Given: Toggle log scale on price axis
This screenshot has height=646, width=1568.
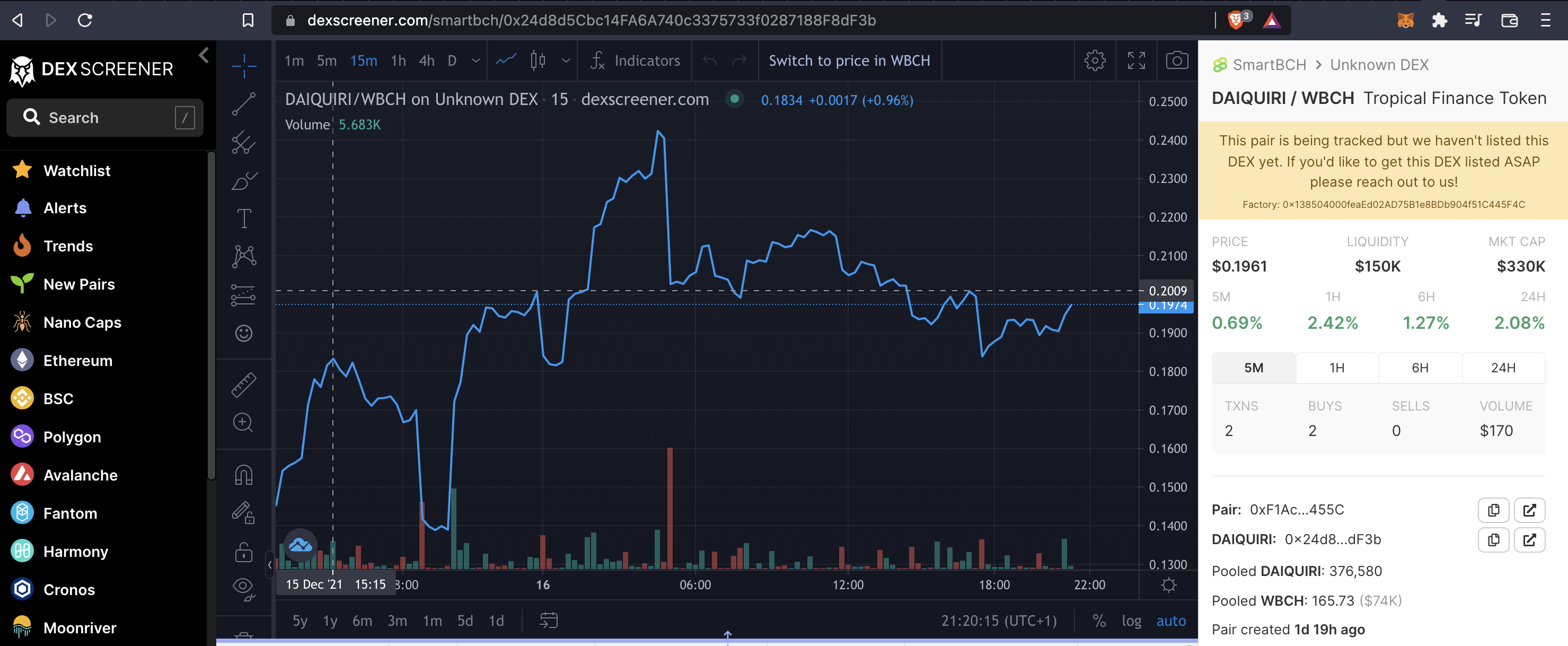Looking at the screenshot, I should pos(1131,621).
